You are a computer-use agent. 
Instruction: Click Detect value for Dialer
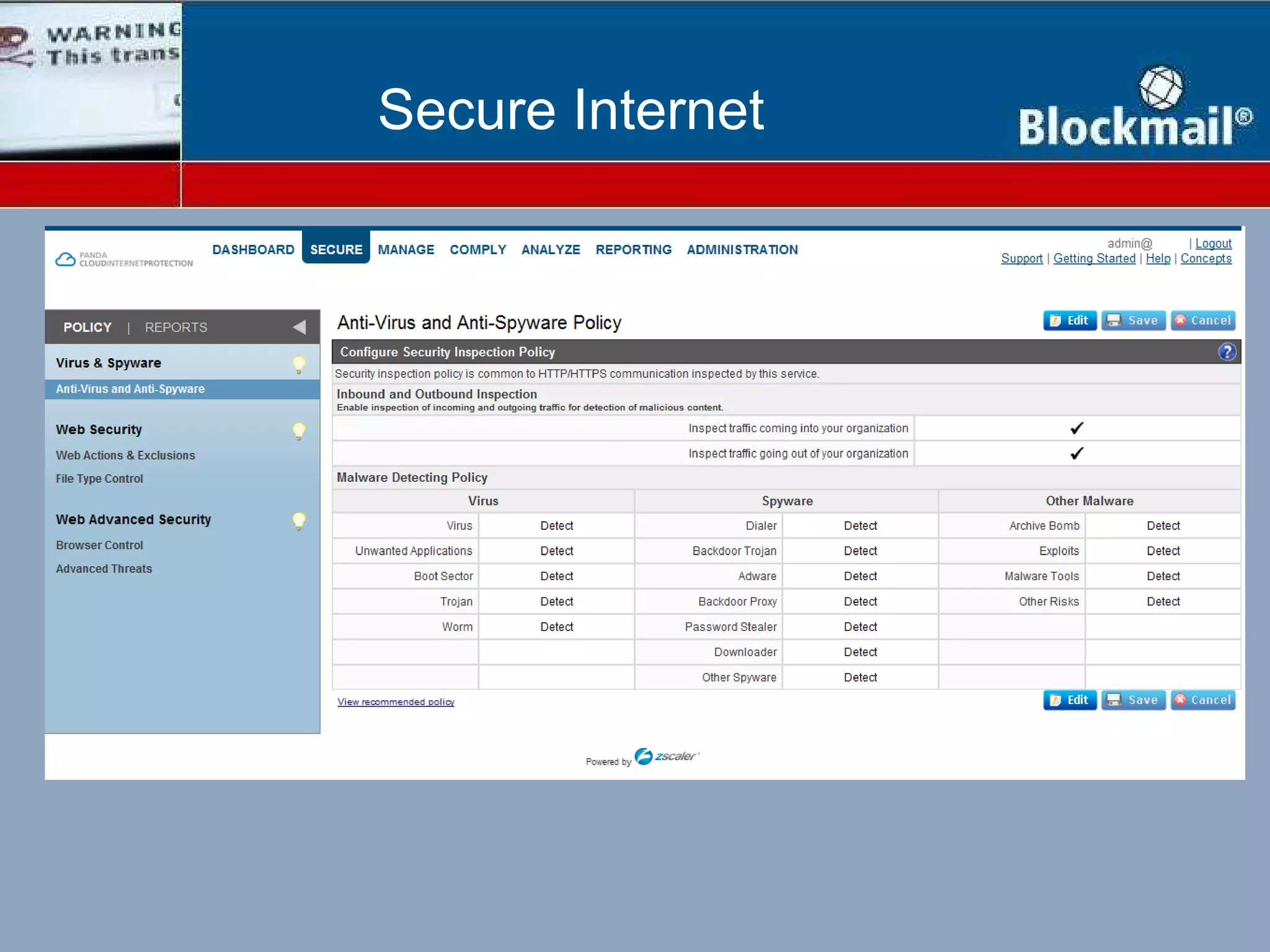(x=860, y=526)
